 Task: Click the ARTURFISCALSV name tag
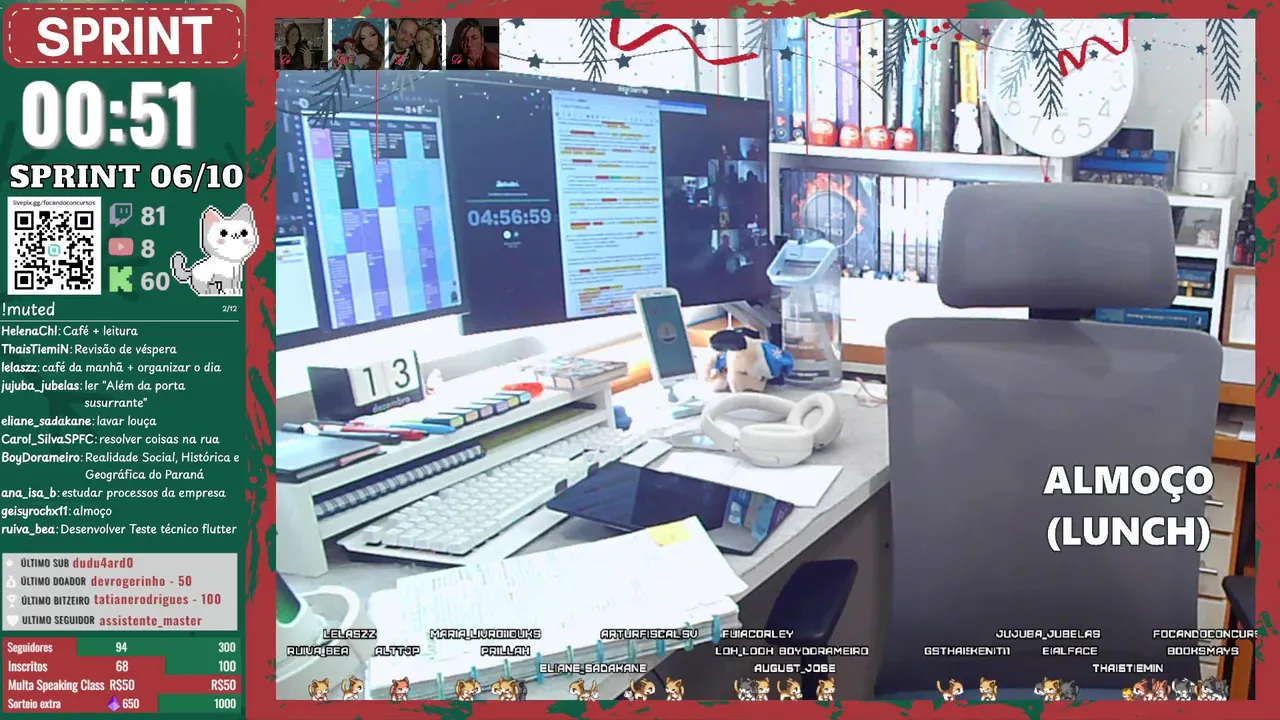tap(649, 634)
